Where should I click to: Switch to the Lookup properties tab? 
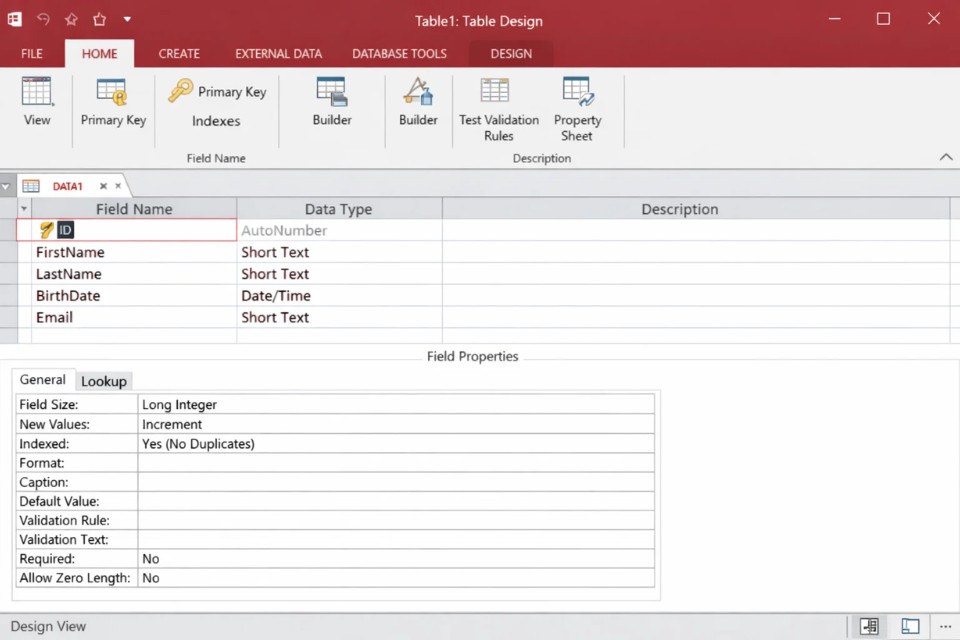click(104, 381)
